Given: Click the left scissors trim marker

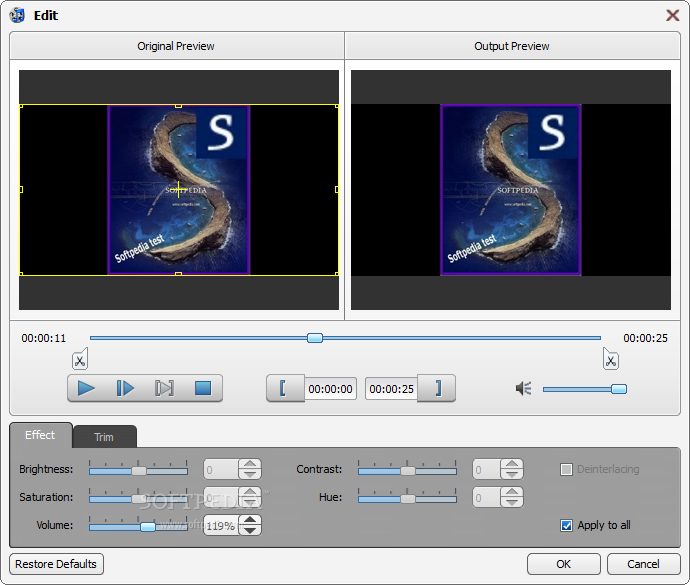Looking at the screenshot, I should 80,359.
